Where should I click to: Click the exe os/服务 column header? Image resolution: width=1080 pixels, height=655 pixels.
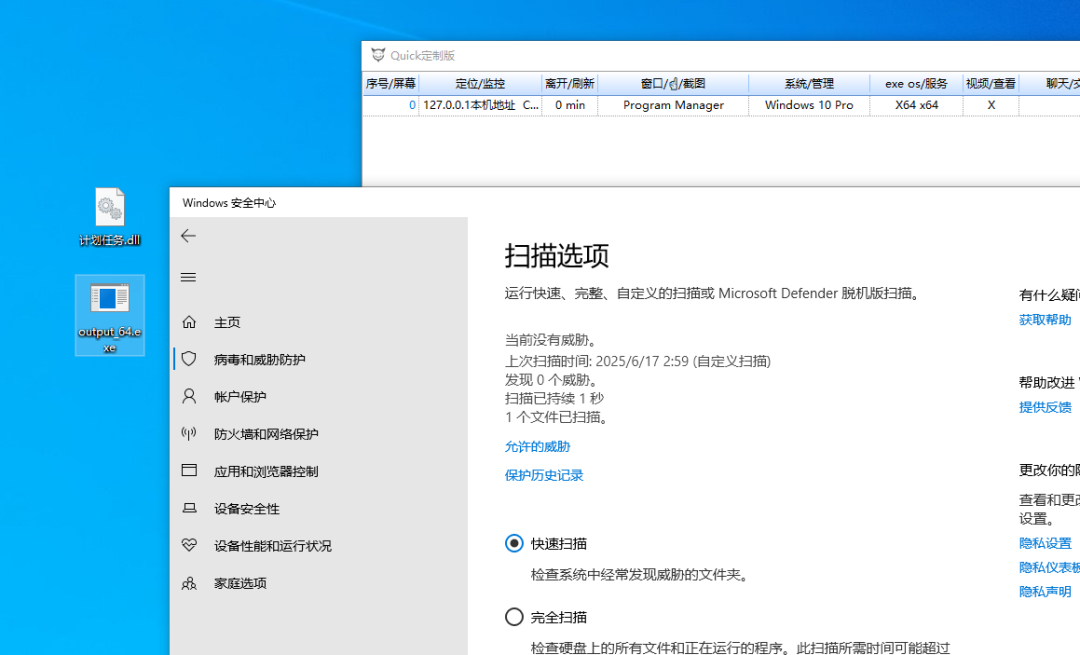916,83
